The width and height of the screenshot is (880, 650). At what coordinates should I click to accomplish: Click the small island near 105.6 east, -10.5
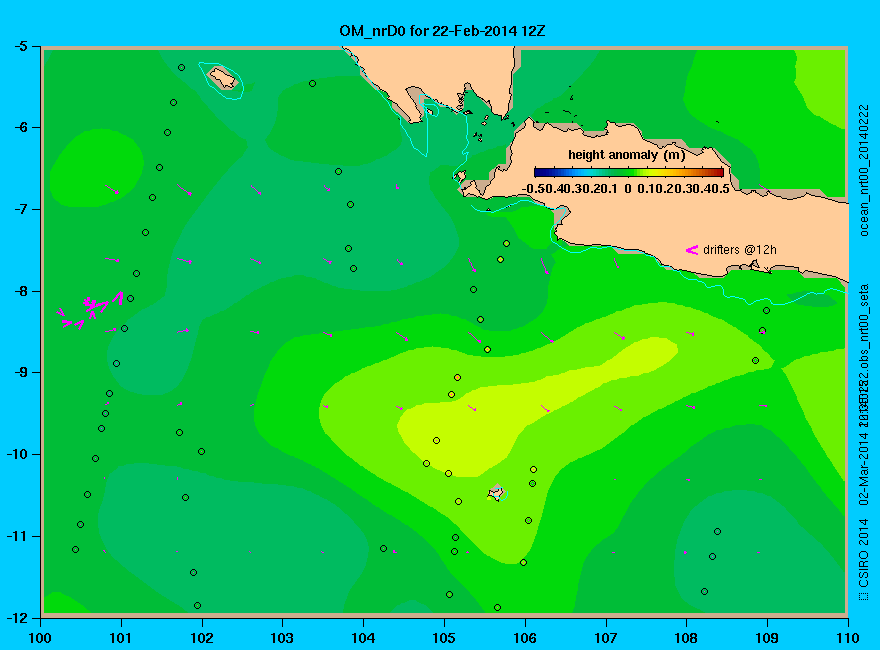(x=496, y=493)
